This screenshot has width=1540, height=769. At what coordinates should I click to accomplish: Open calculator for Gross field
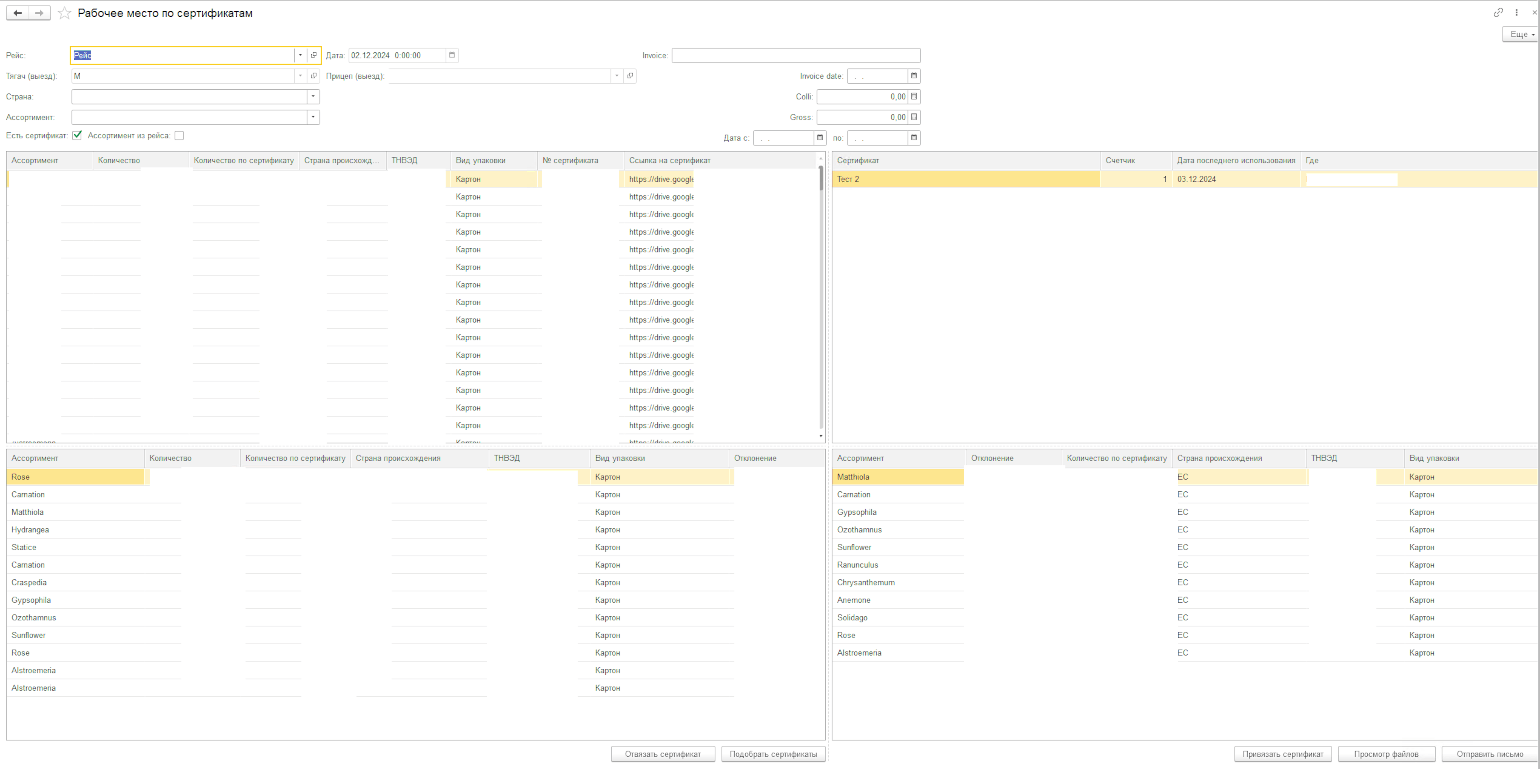(x=914, y=117)
